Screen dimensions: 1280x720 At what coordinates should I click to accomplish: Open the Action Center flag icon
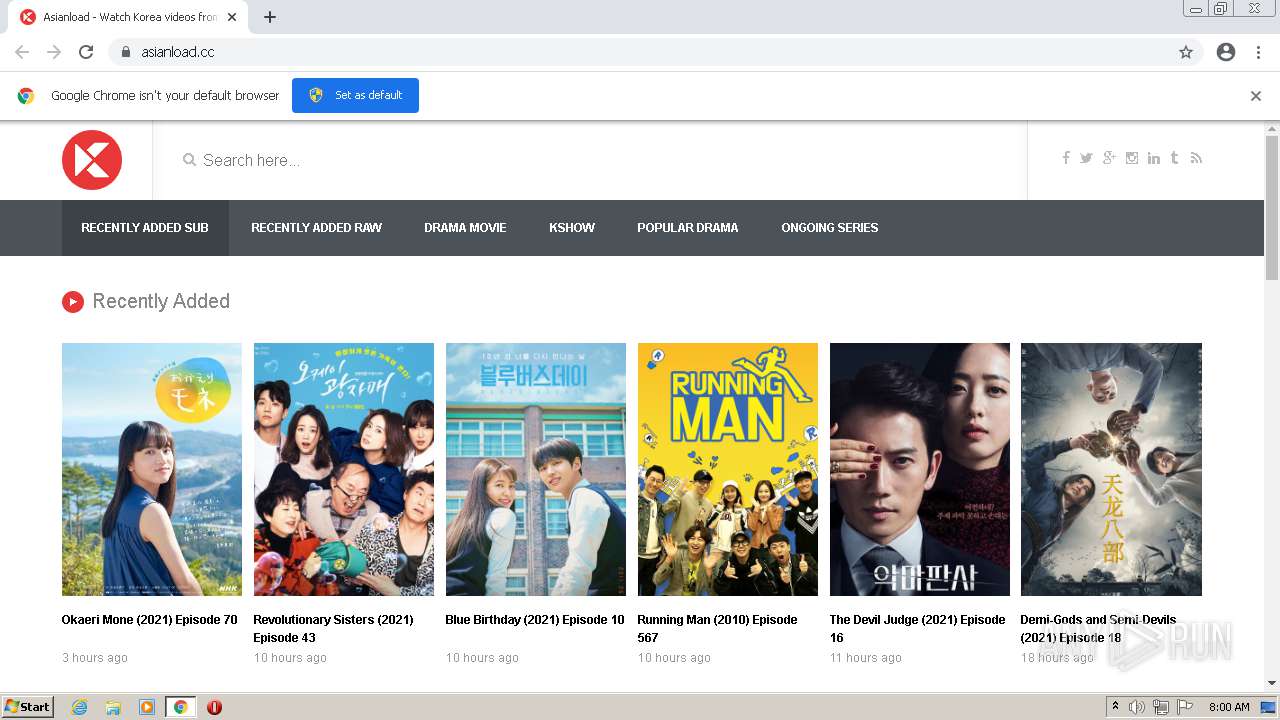[x=1185, y=707]
